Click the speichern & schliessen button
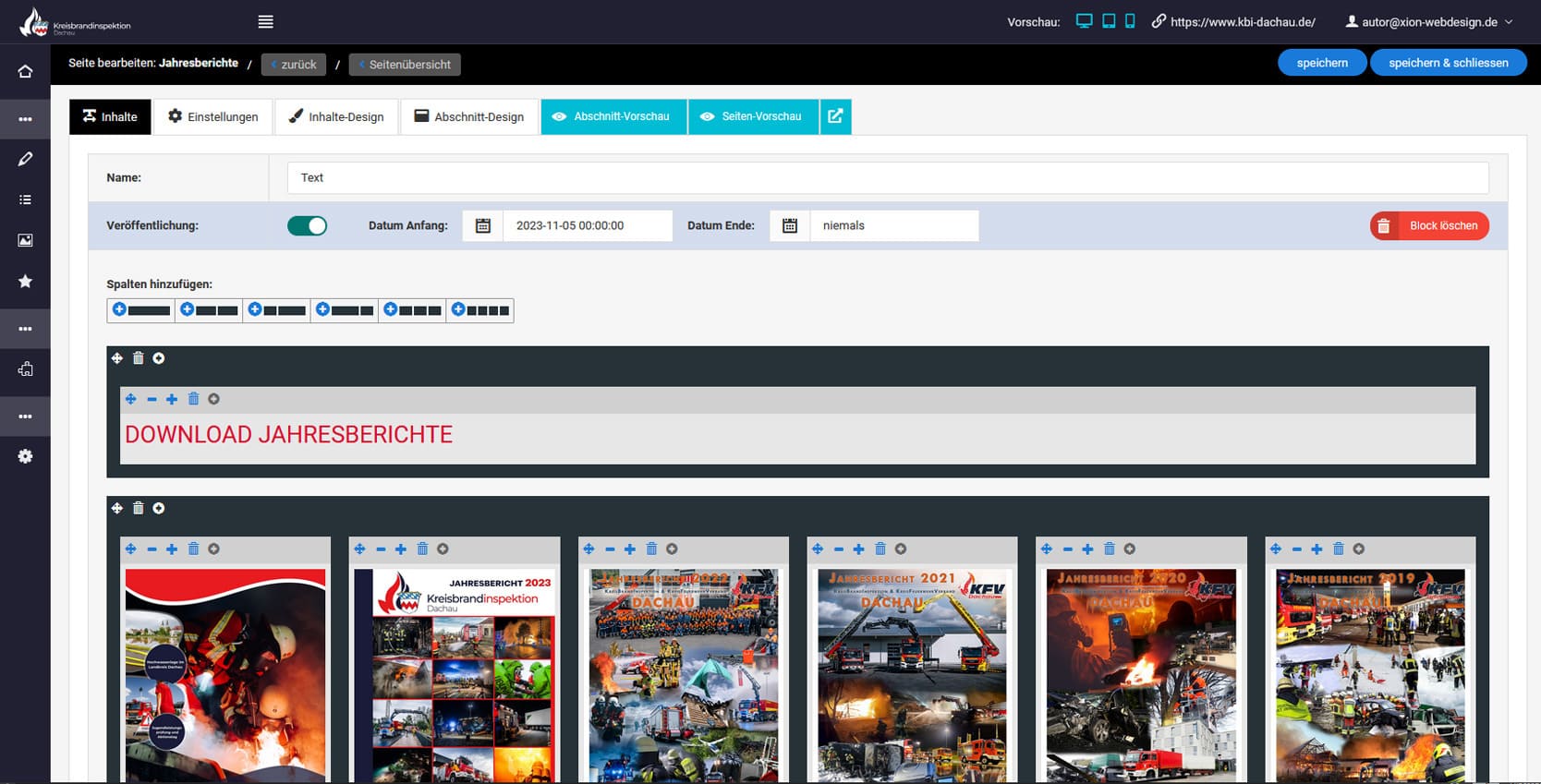This screenshot has height=784, width=1541. coord(1448,63)
